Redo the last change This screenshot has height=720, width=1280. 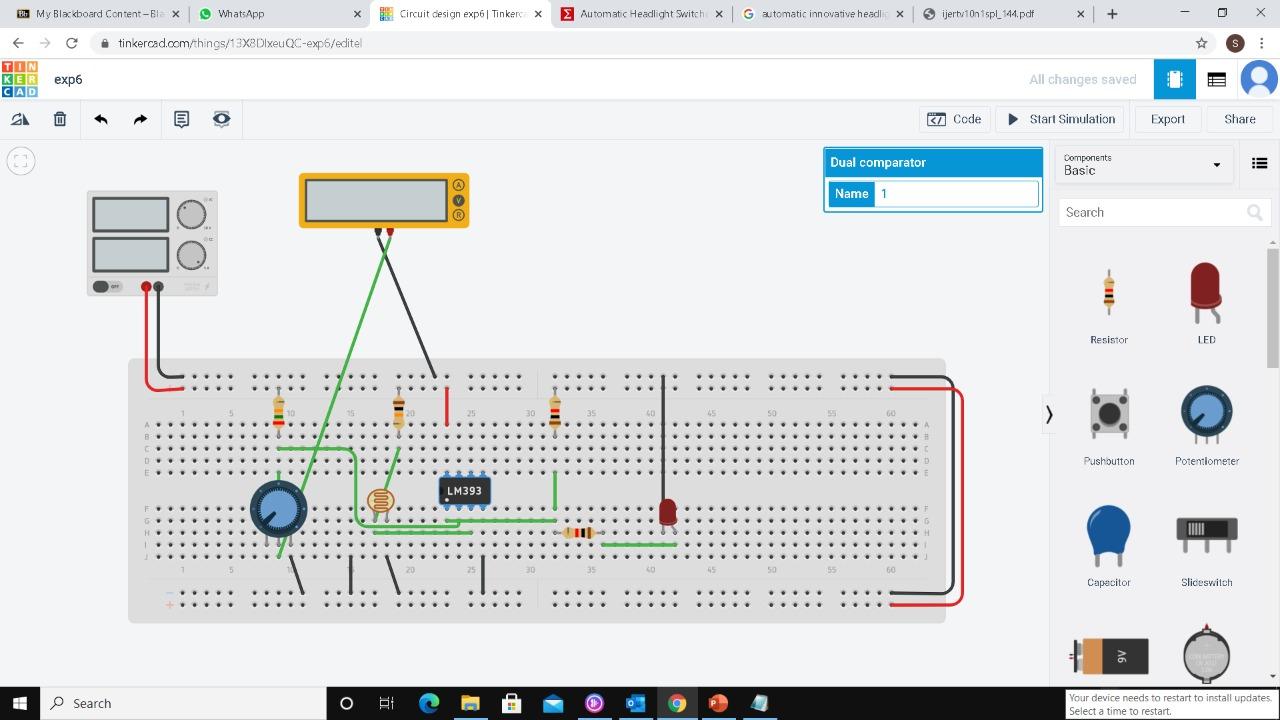click(x=140, y=119)
